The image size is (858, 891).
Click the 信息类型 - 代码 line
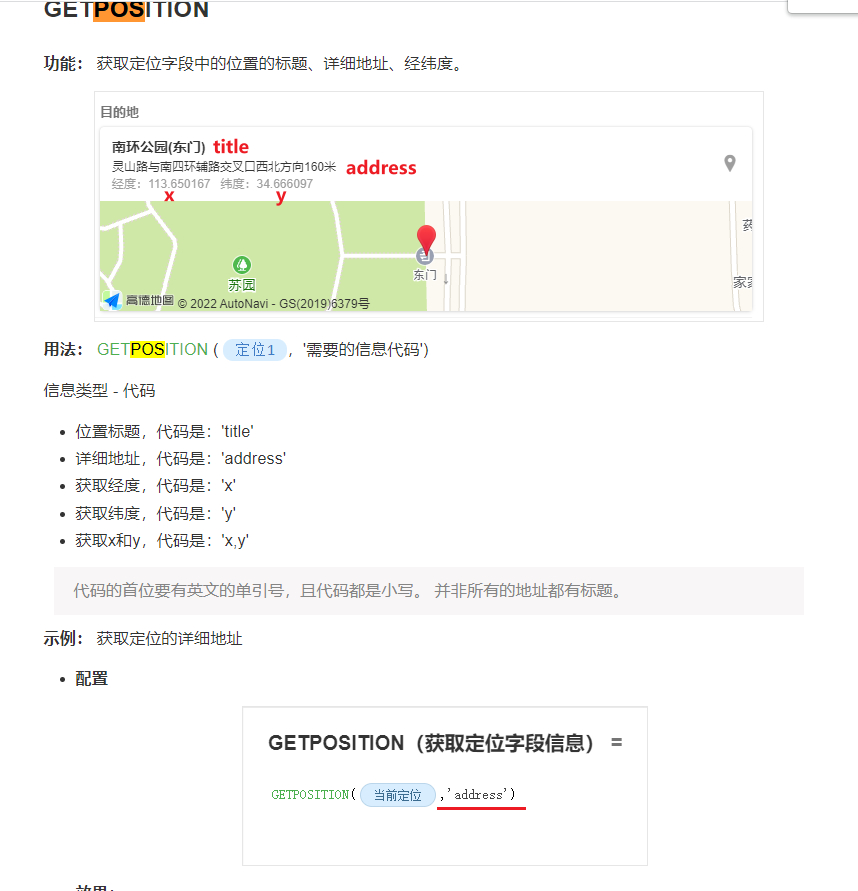tap(99, 390)
